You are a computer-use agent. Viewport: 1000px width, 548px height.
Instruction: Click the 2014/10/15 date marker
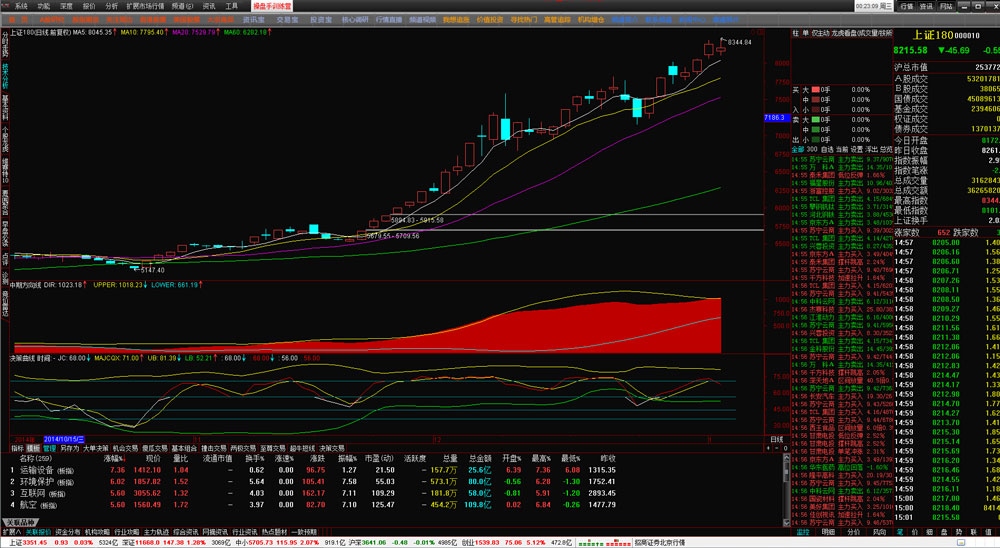click(64, 440)
